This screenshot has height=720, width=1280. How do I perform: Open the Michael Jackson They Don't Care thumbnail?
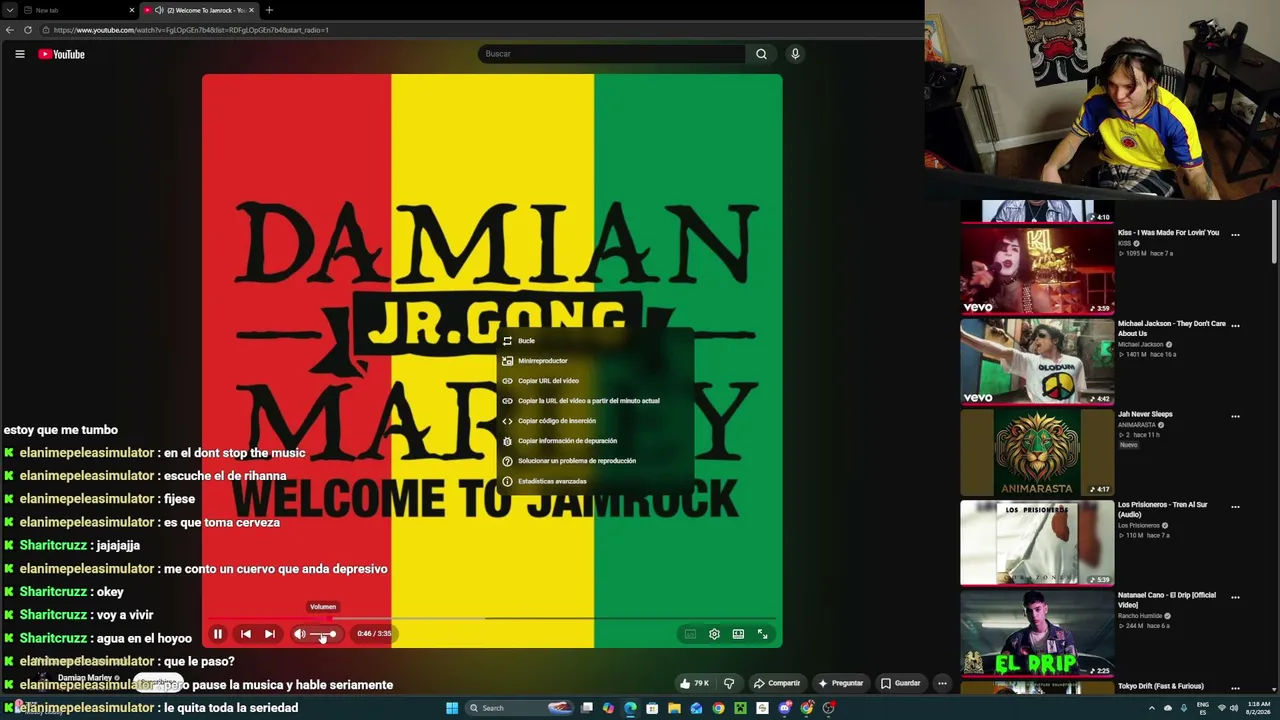(1037, 361)
